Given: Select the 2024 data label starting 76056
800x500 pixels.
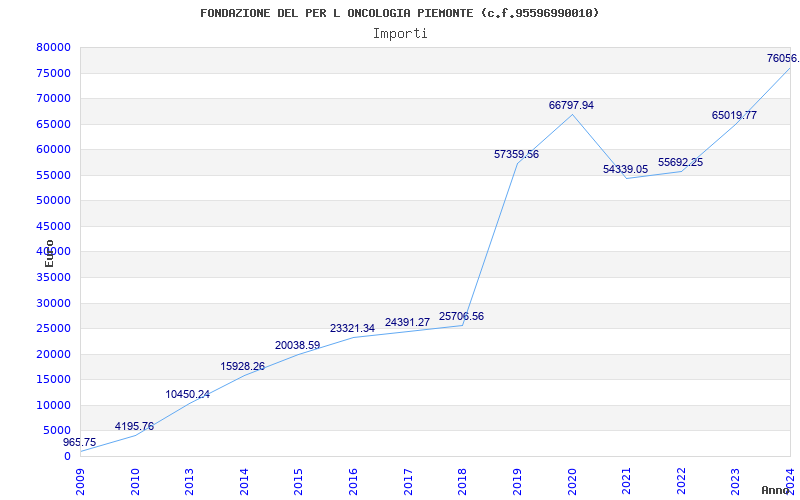Looking at the screenshot, I should 783,58.
